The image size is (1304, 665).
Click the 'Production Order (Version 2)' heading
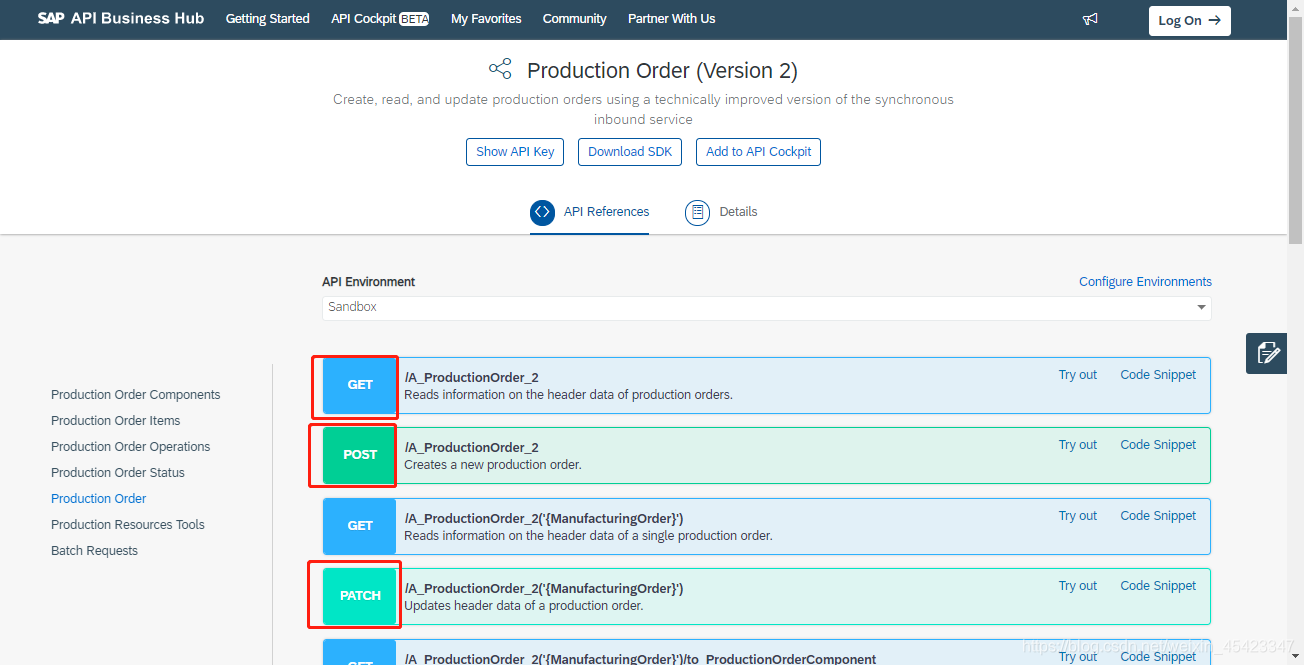tap(662, 71)
